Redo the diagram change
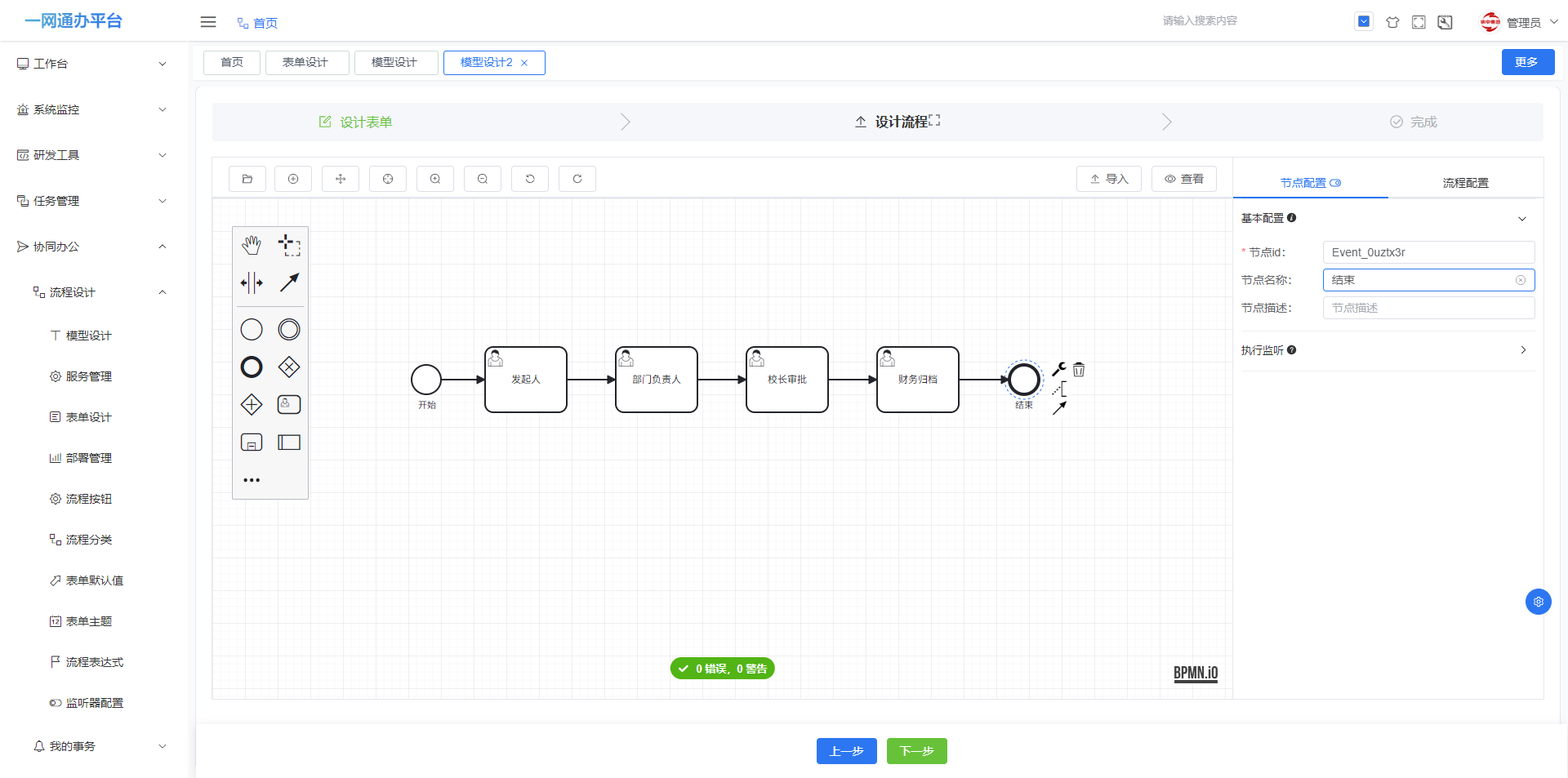Image resolution: width=1568 pixels, height=778 pixels. point(577,179)
